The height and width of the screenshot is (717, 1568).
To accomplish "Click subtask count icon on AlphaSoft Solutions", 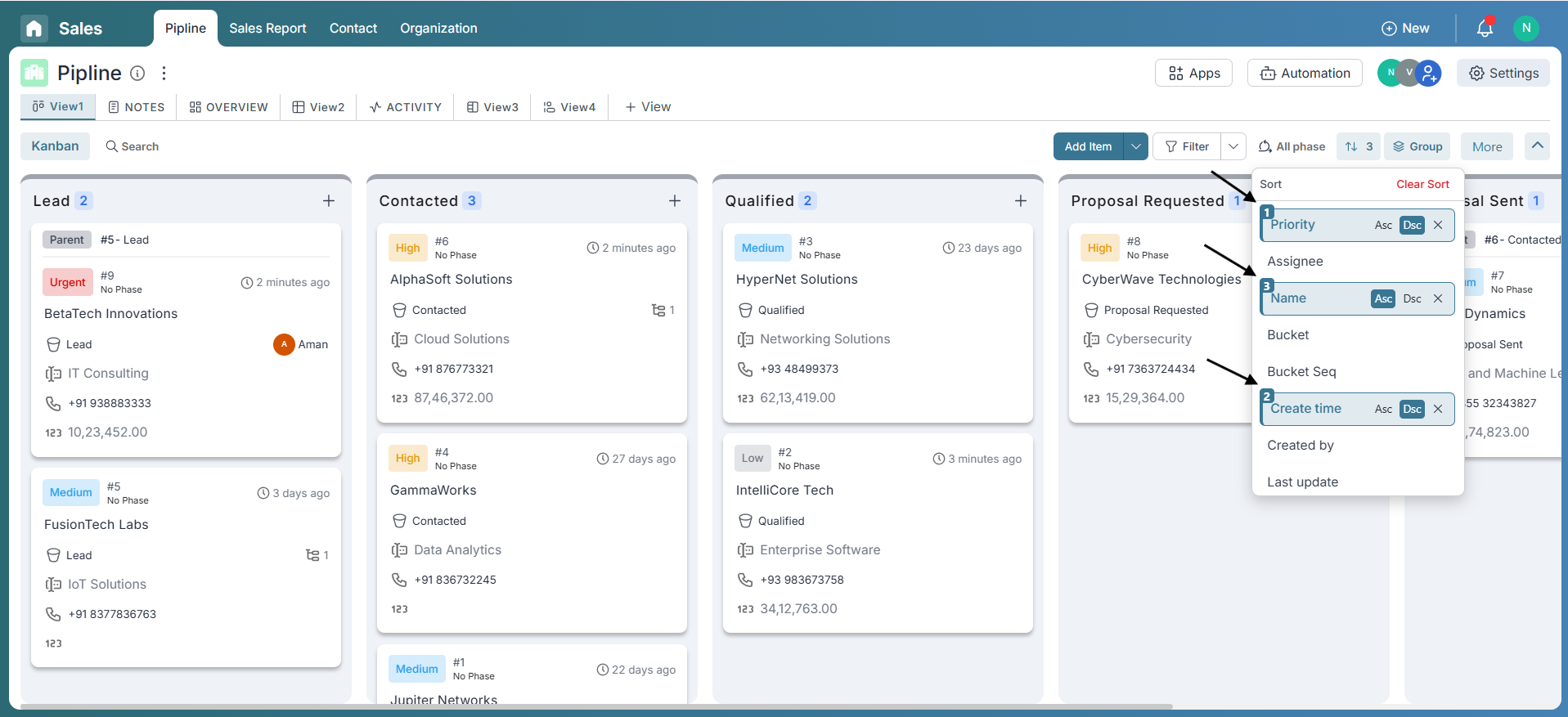I will click(x=658, y=310).
